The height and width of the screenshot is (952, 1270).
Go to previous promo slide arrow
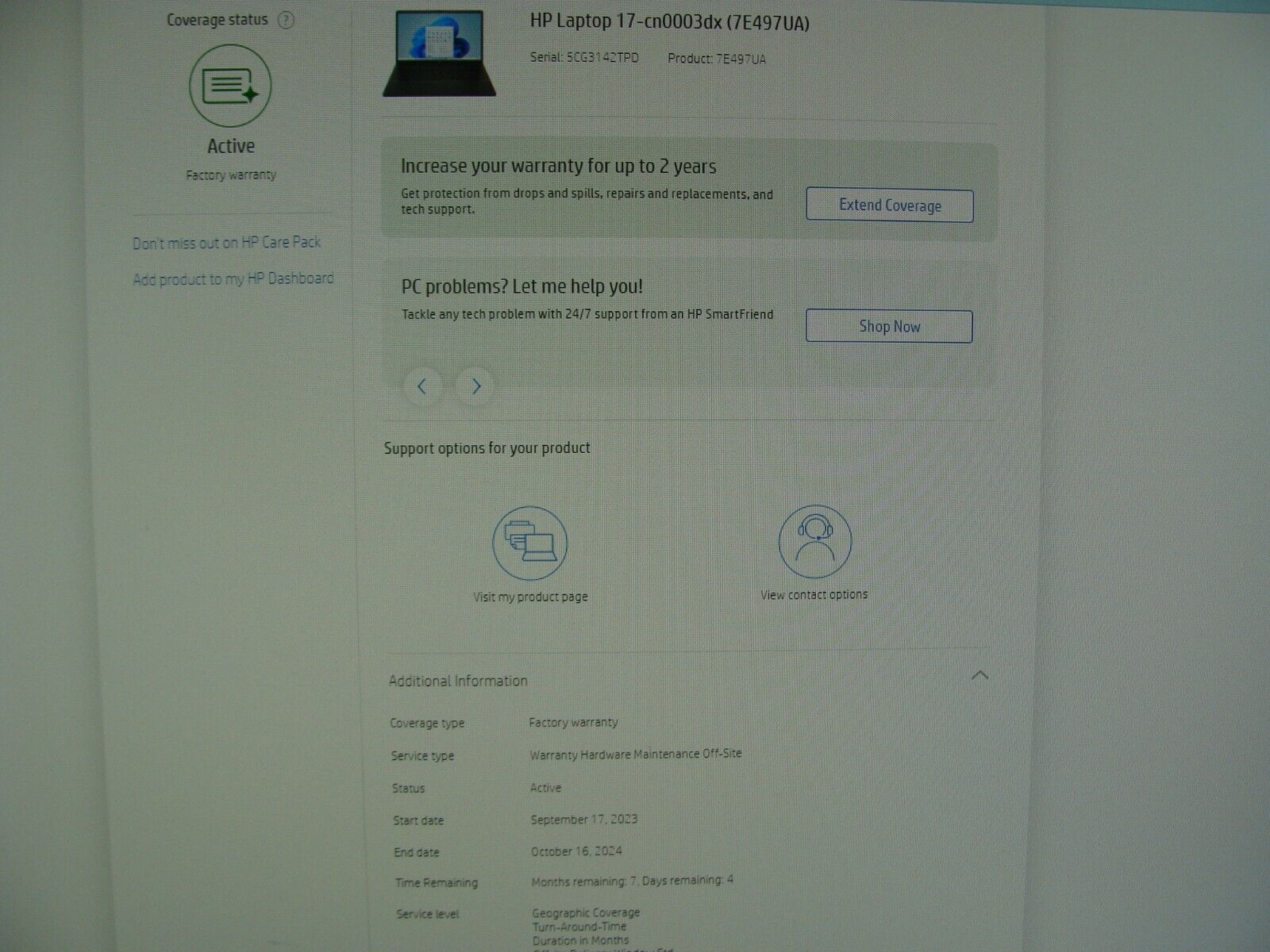422,386
